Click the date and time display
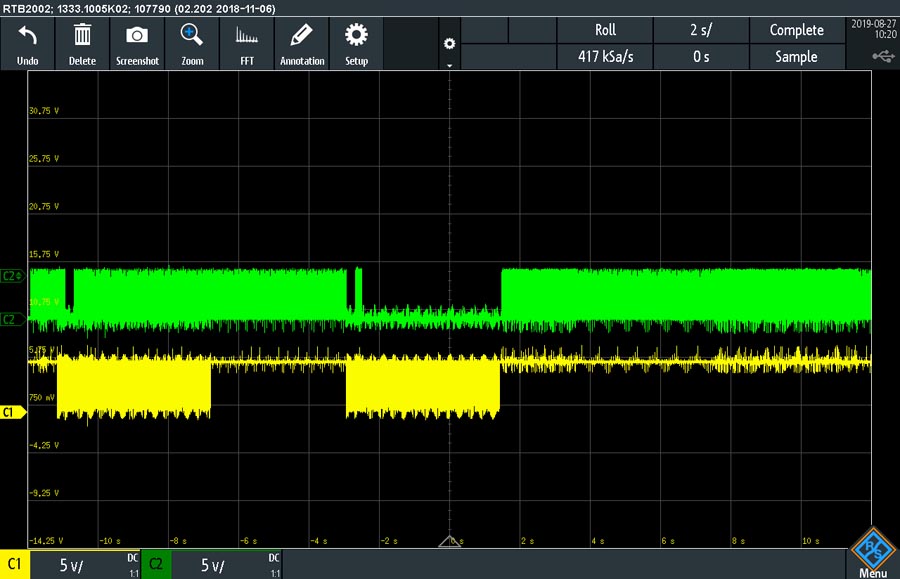This screenshot has width=900, height=579. click(873, 29)
